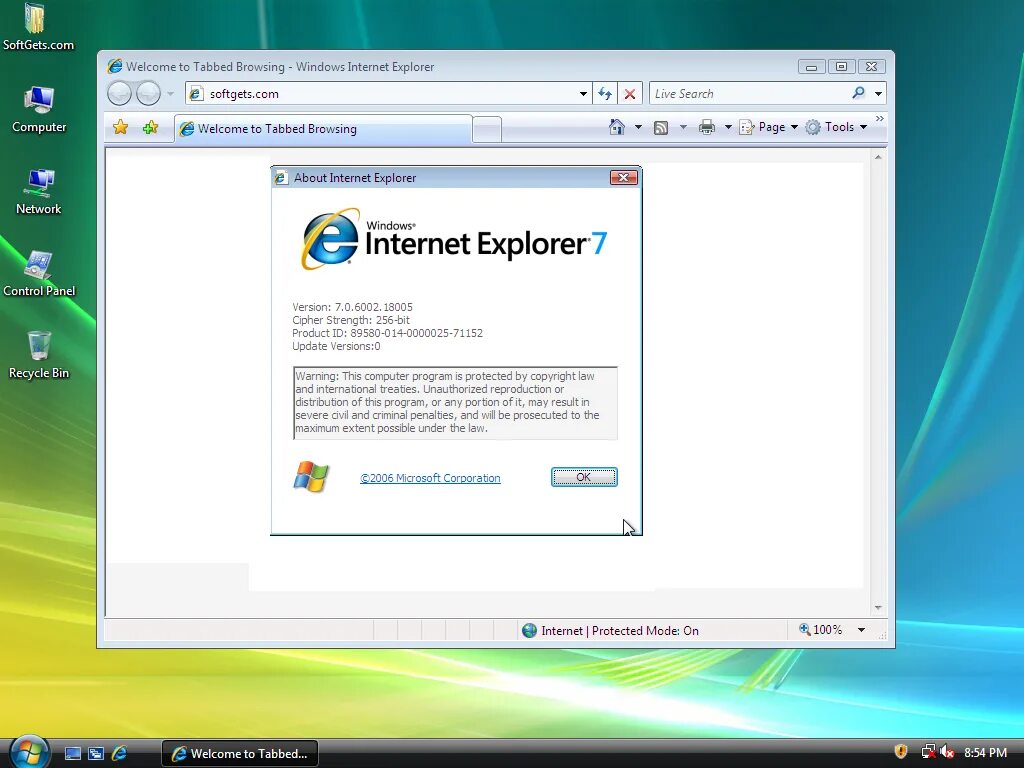Close the About Internet Explorer dialog

click(x=623, y=178)
